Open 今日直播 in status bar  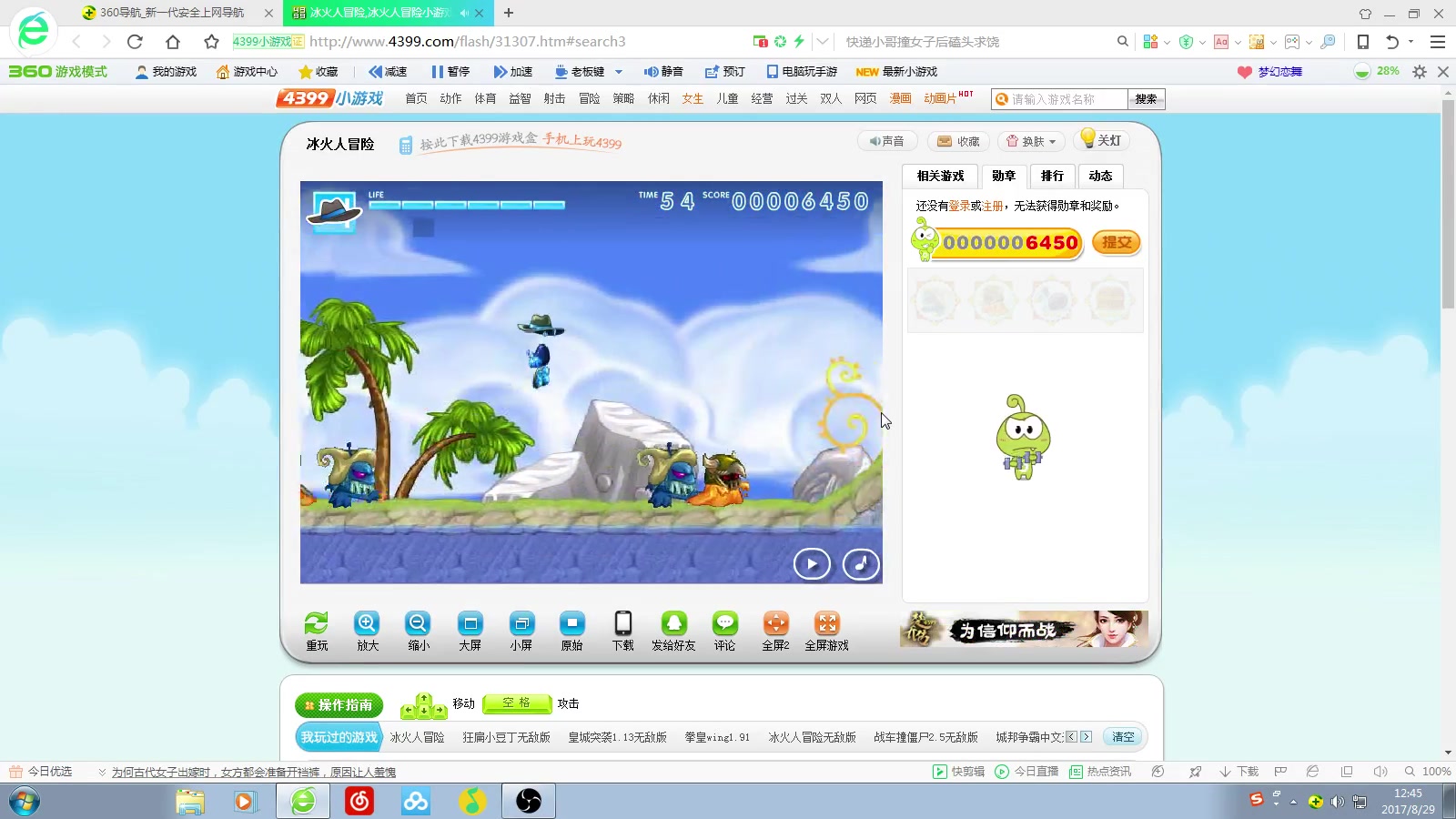point(1026,772)
